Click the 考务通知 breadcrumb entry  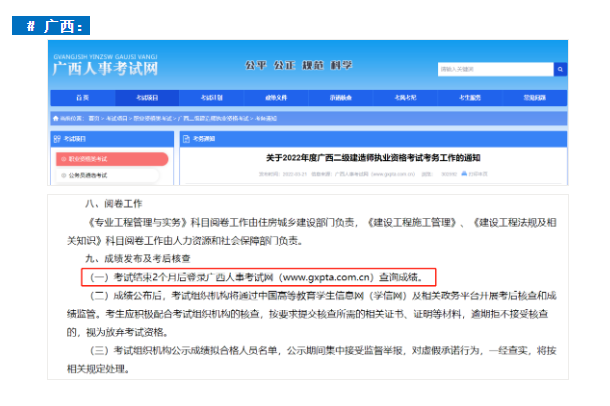click(x=266, y=118)
